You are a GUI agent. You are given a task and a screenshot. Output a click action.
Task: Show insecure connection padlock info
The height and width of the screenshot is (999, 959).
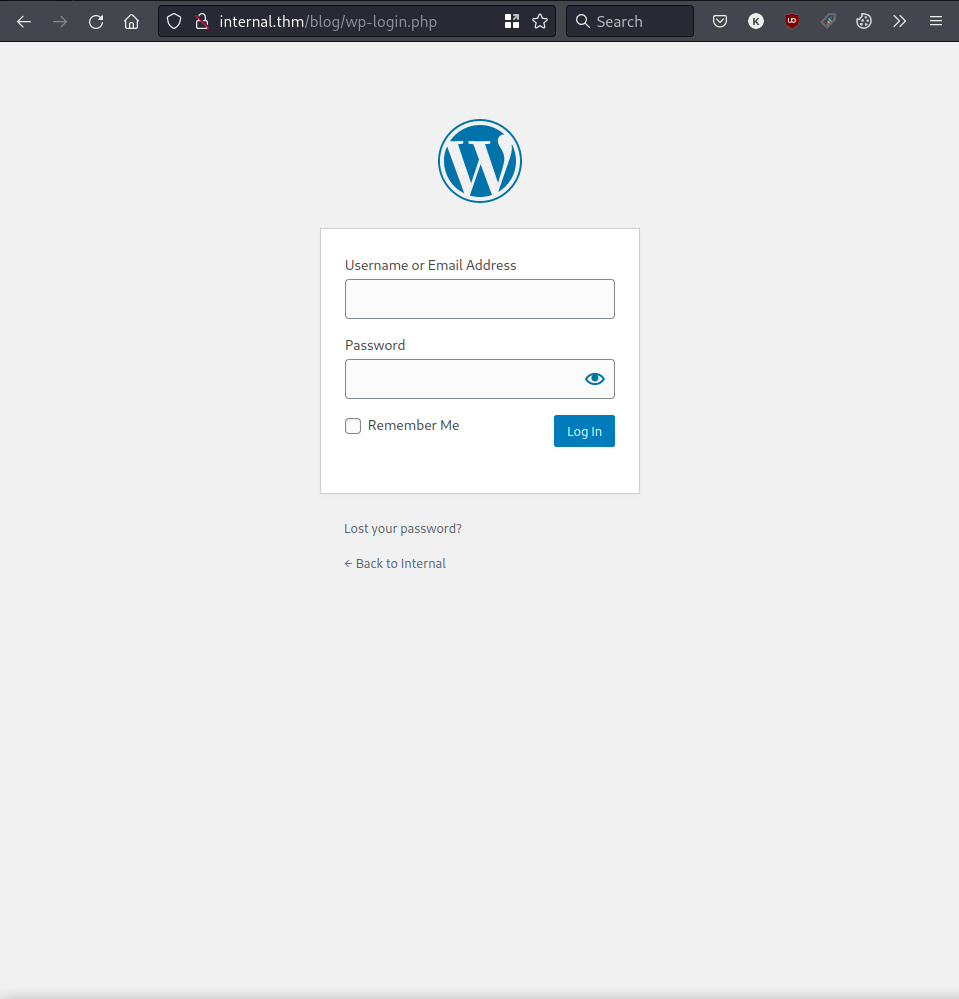pyautogui.click(x=202, y=22)
